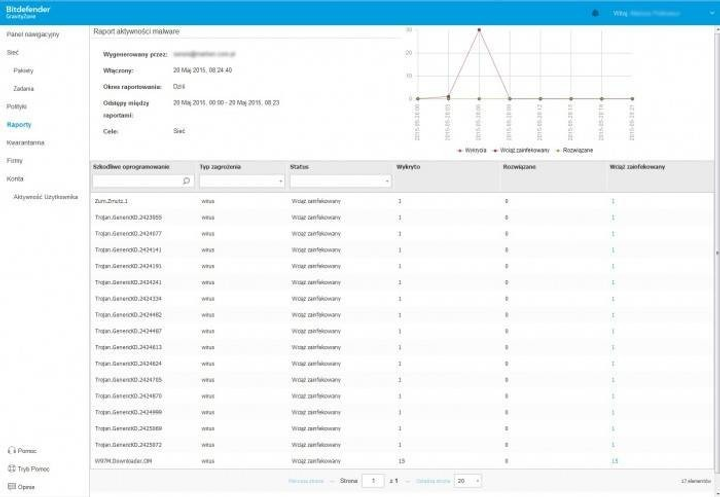Click Trojan.GenericKD.2424191 in the table
The height and width of the screenshot is (497, 720).
(x=128, y=266)
